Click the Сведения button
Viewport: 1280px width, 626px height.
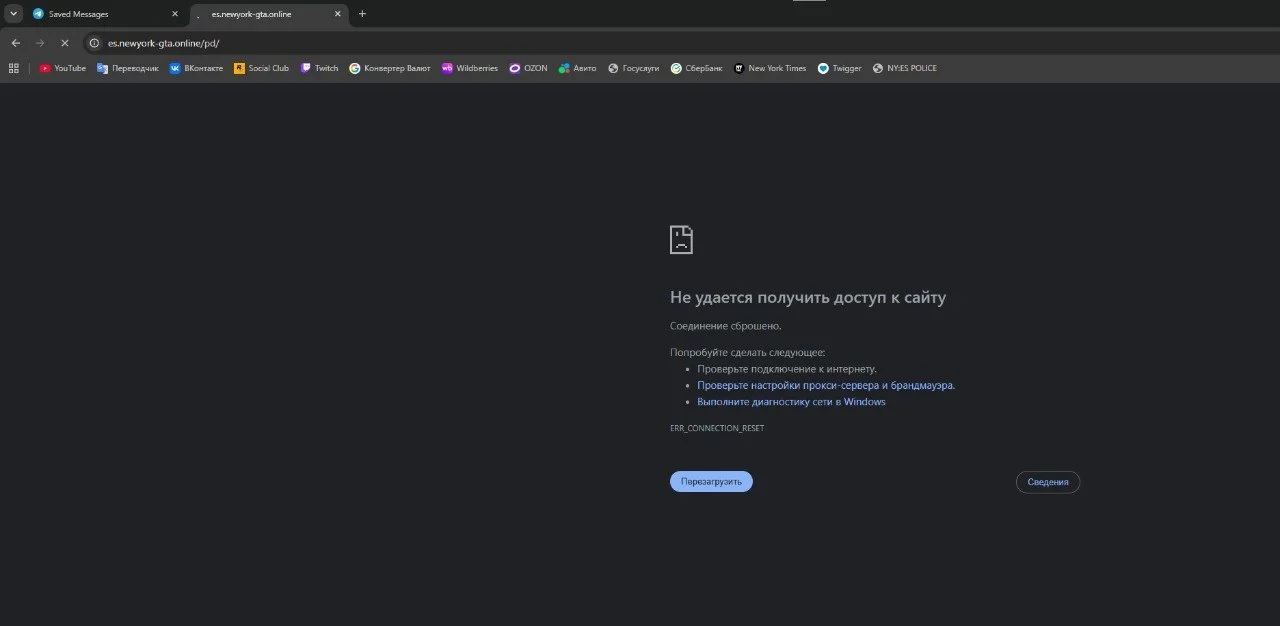(1048, 482)
